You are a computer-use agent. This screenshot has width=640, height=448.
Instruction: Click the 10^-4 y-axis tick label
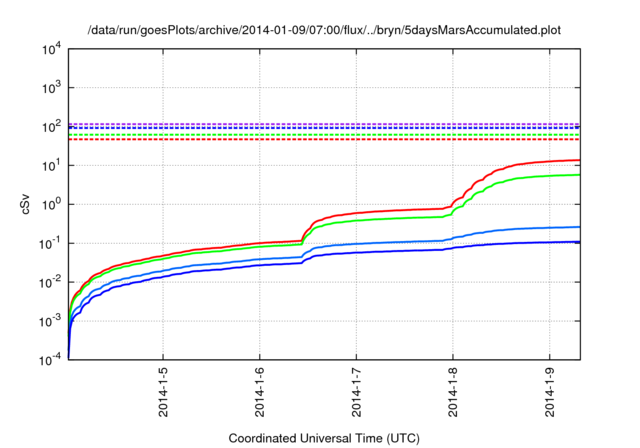[x=50, y=359]
